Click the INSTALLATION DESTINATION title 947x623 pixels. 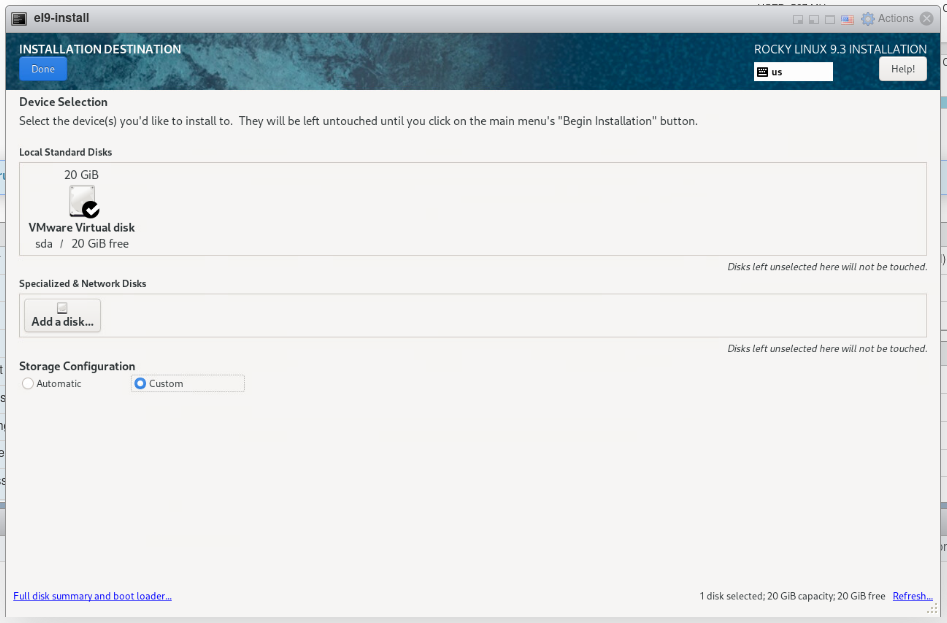click(x=100, y=50)
